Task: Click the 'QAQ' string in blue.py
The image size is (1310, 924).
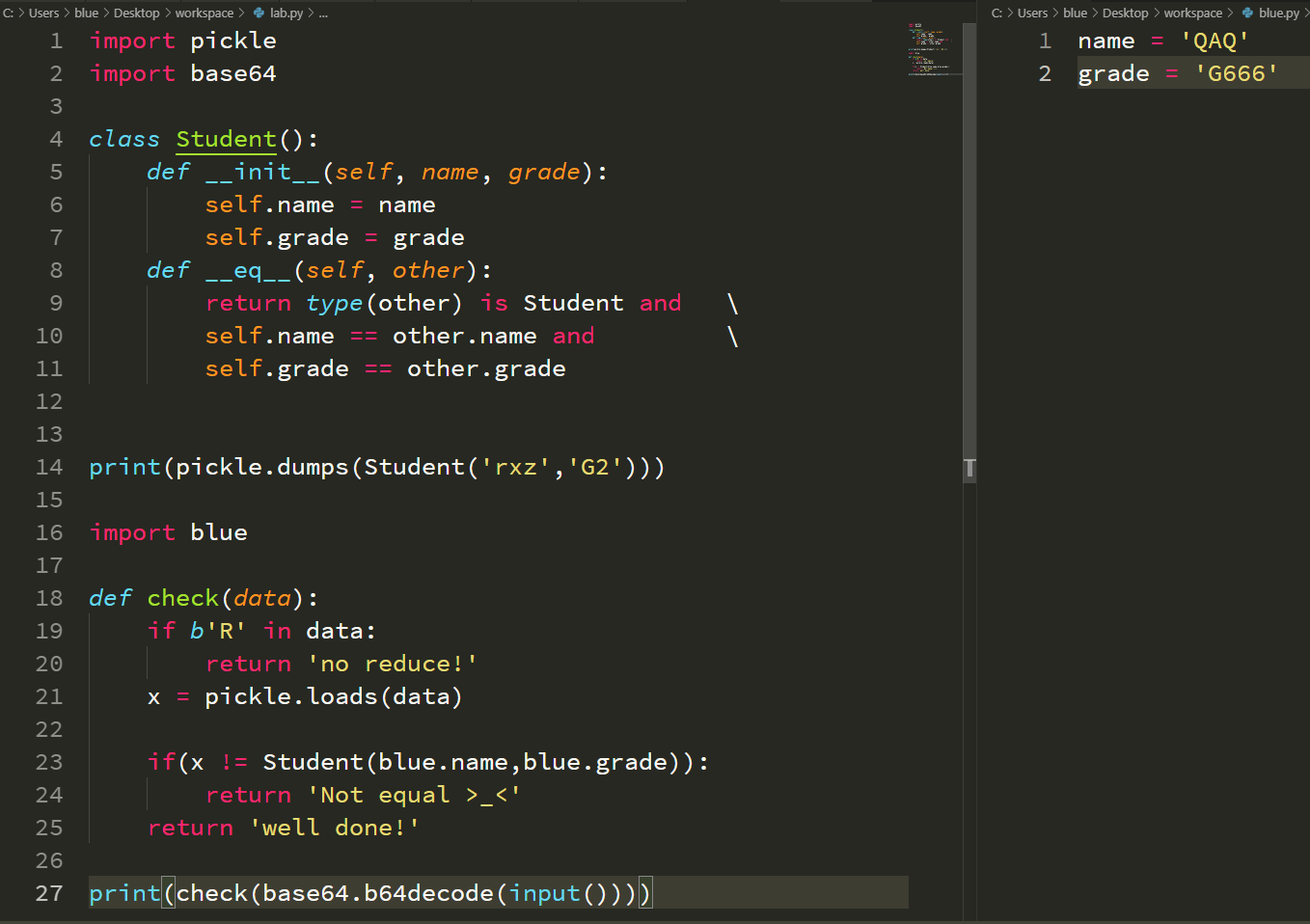Action: click(1215, 41)
